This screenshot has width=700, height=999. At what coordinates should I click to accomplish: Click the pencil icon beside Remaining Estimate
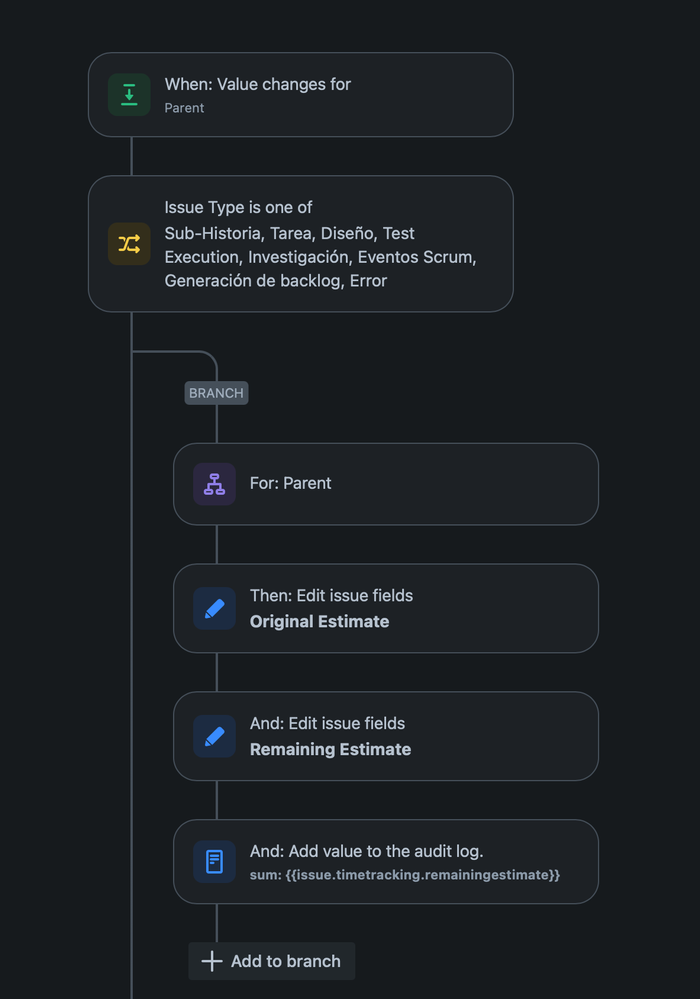pyautogui.click(x=214, y=736)
